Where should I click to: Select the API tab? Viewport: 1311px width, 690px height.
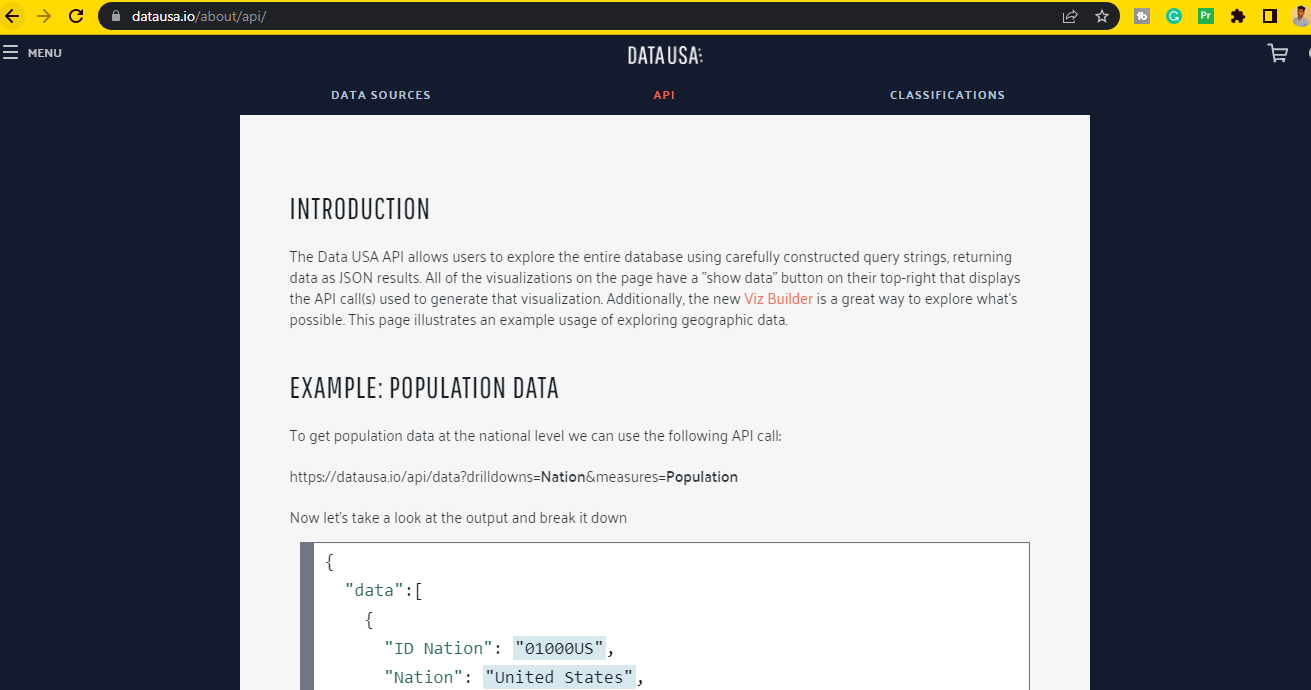tap(664, 95)
